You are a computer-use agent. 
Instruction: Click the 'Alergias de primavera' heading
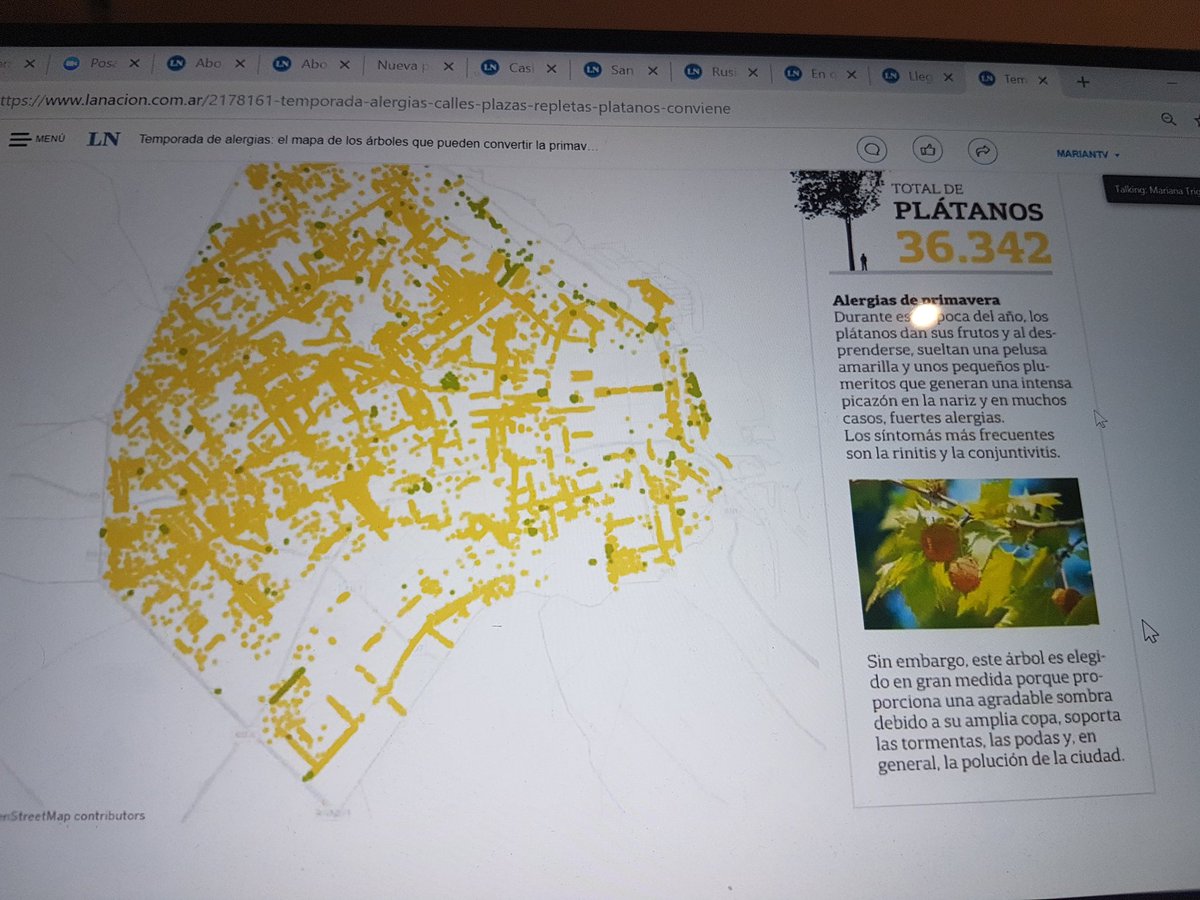tap(916, 300)
